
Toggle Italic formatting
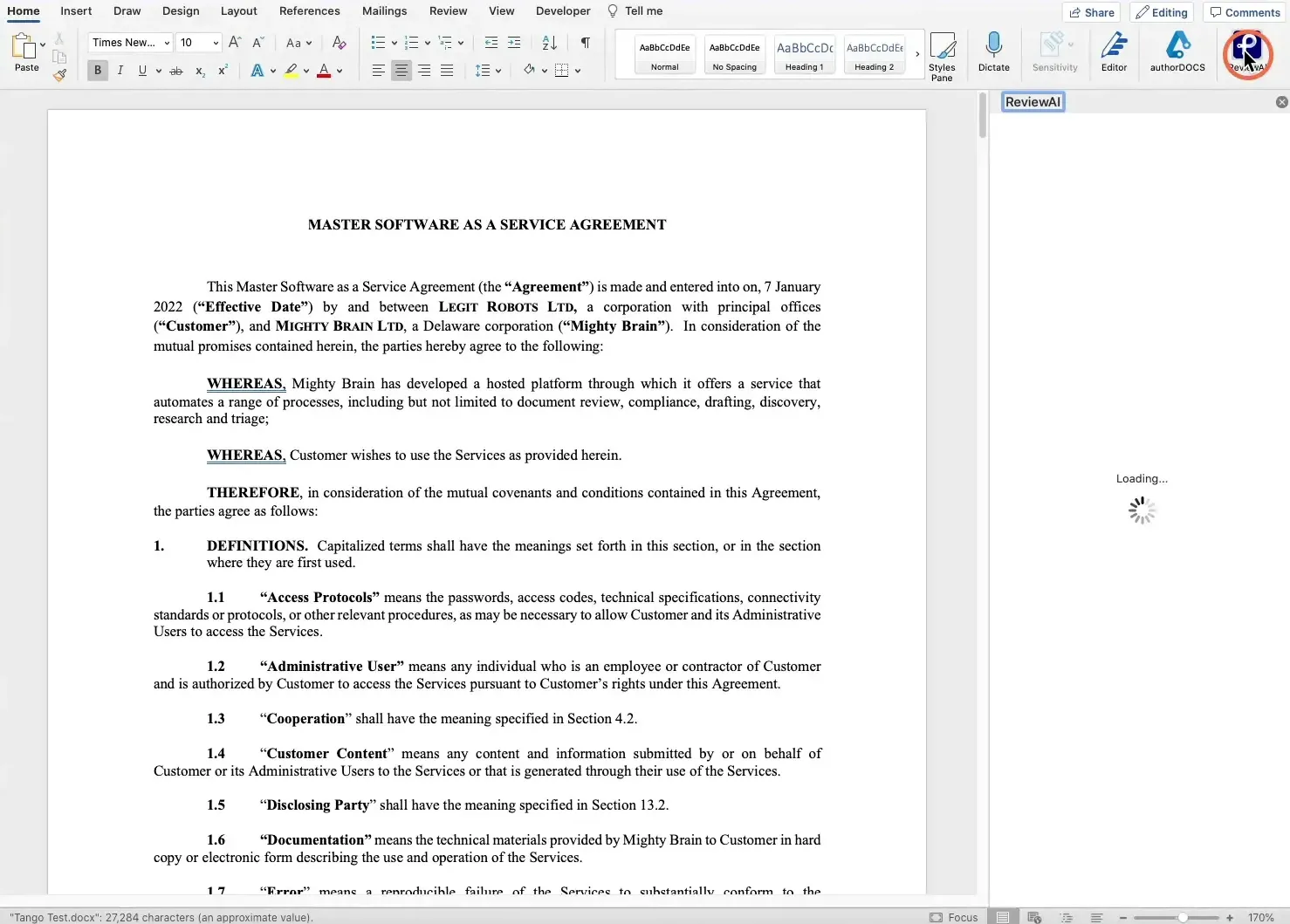pos(120,71)
